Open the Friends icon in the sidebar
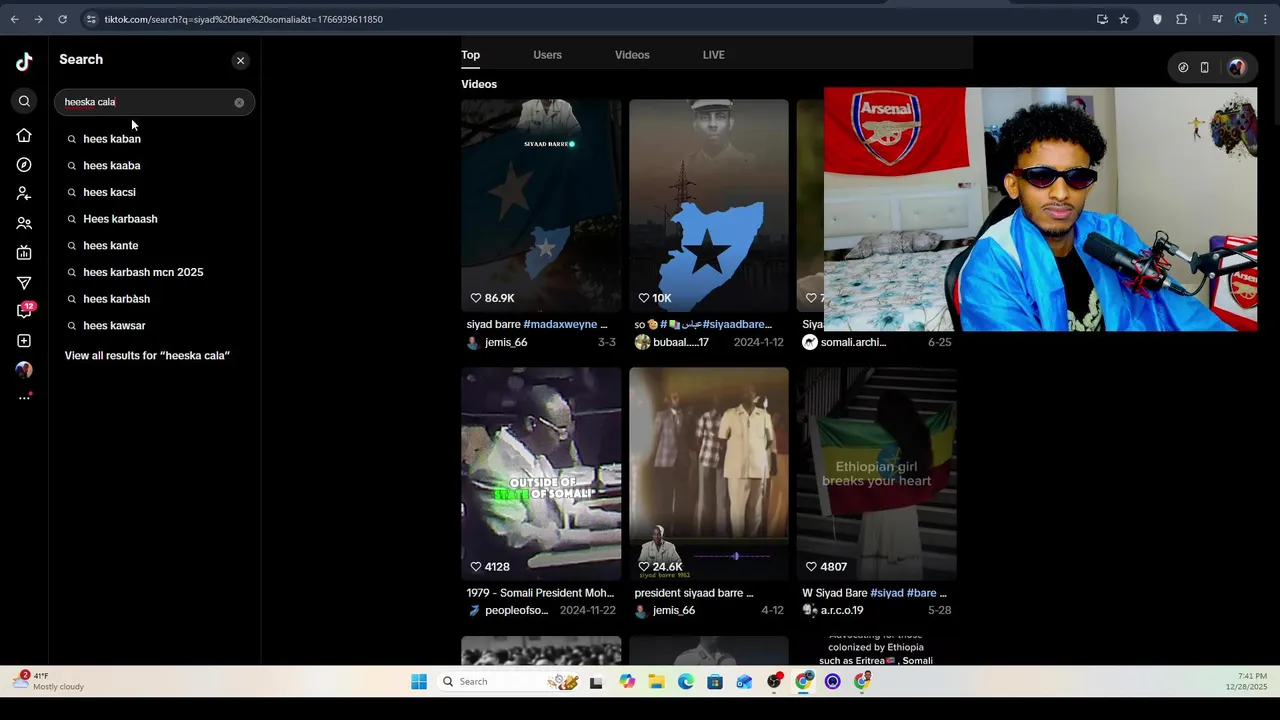This screenshot has width=1280, height=720. click(x=24, y=223)
